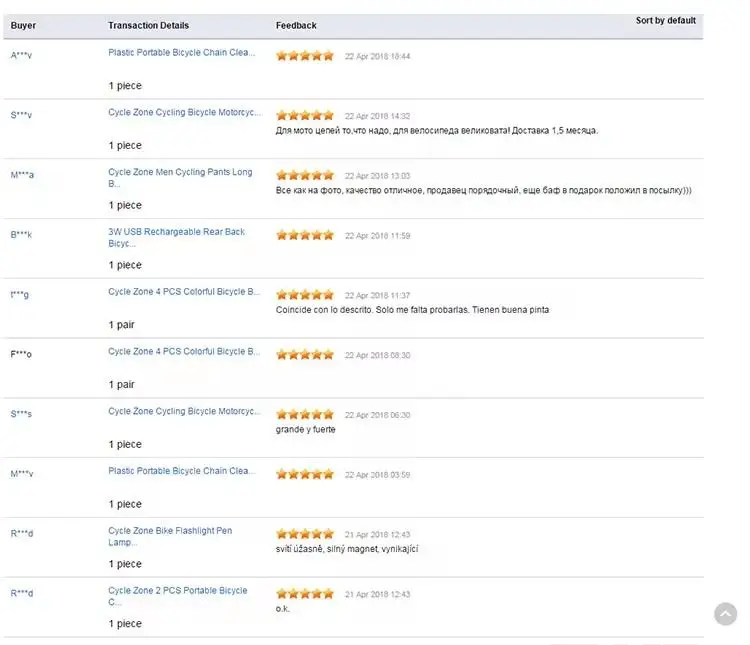750x645 pixels.
Task: Click star rating for M***a's cycling pants review
Action: pos(305,176)
